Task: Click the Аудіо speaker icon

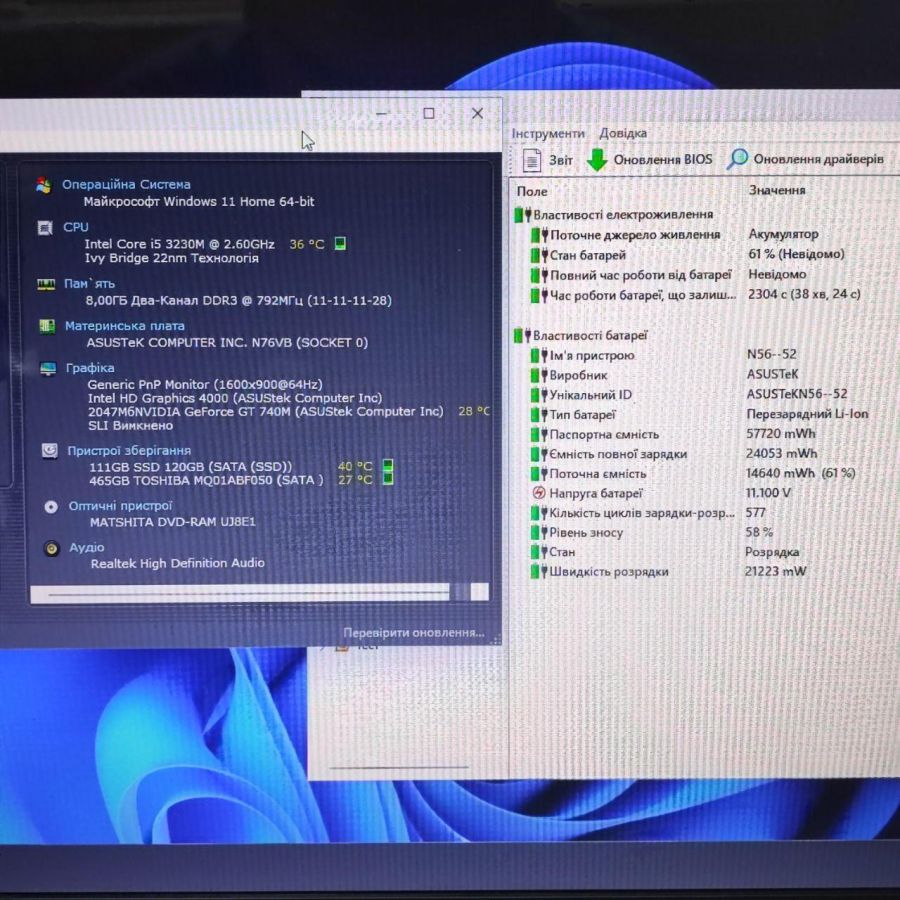Action: pos(52,549)
